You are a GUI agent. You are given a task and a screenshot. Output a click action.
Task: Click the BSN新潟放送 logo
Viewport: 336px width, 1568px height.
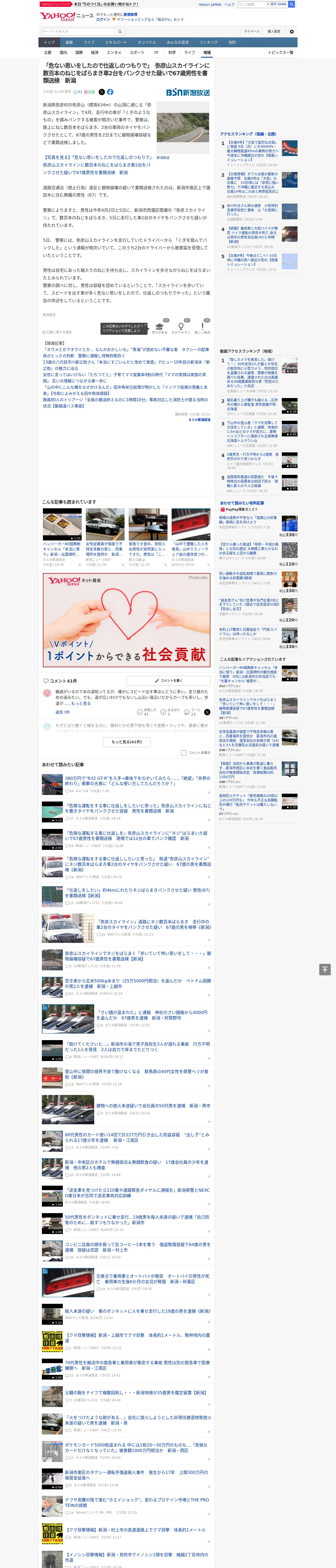pyautogui.click(x=188, y=93)
